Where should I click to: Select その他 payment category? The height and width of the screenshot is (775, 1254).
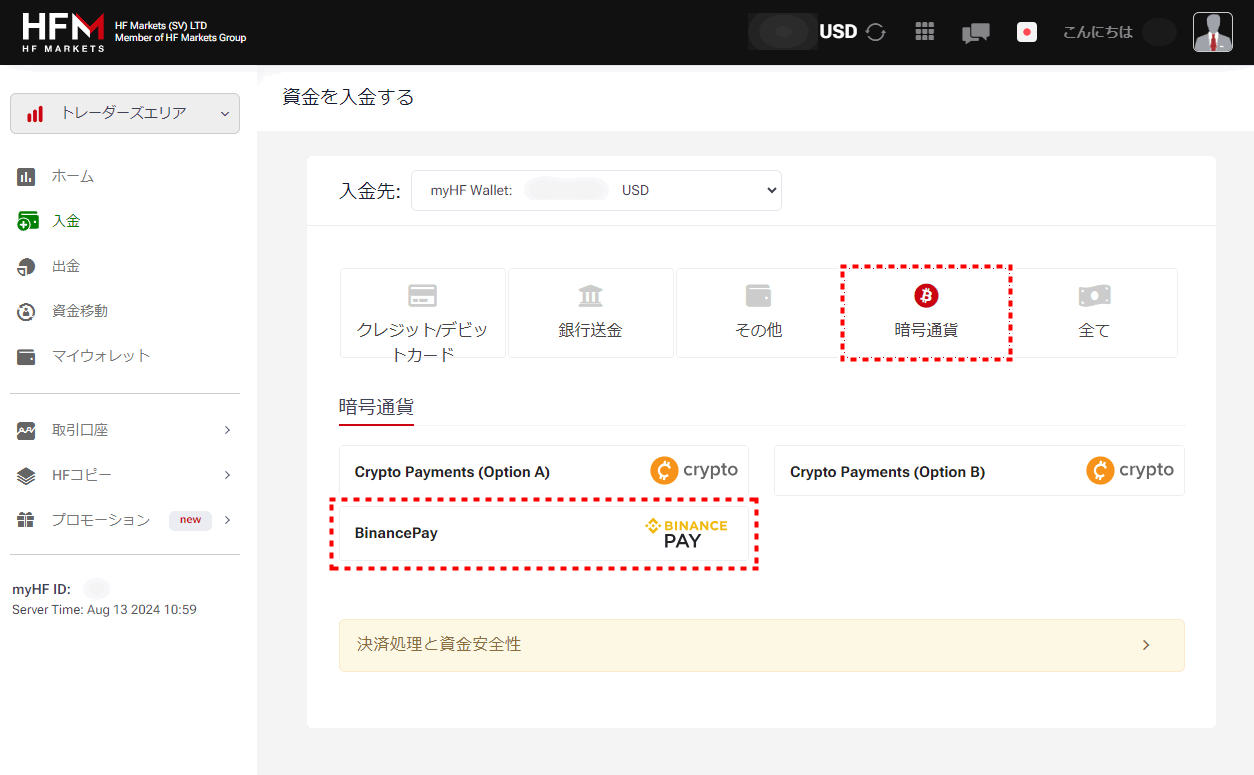pyautogui.click(x=759, y=313)
